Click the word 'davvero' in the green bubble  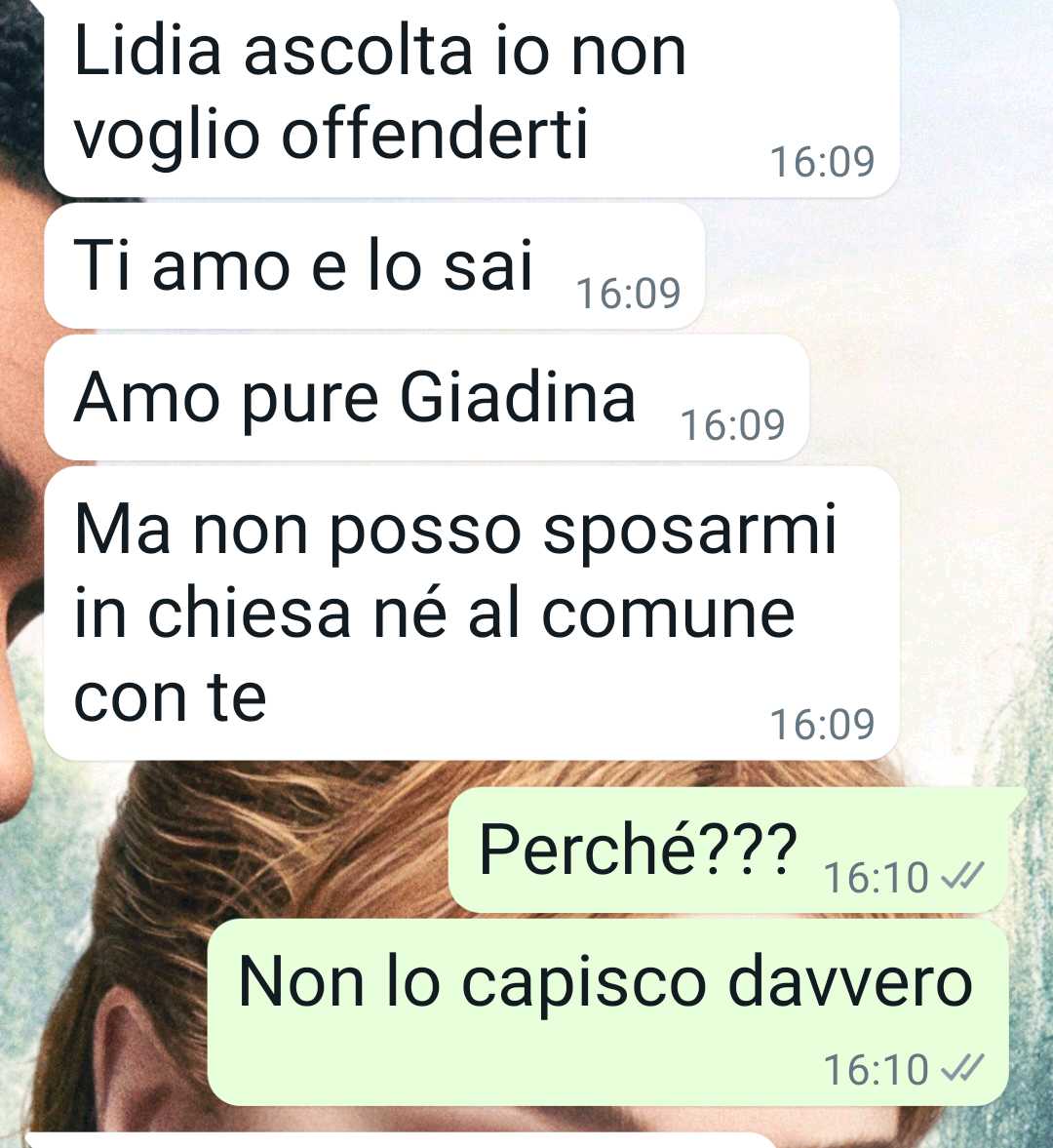point(849,982)
